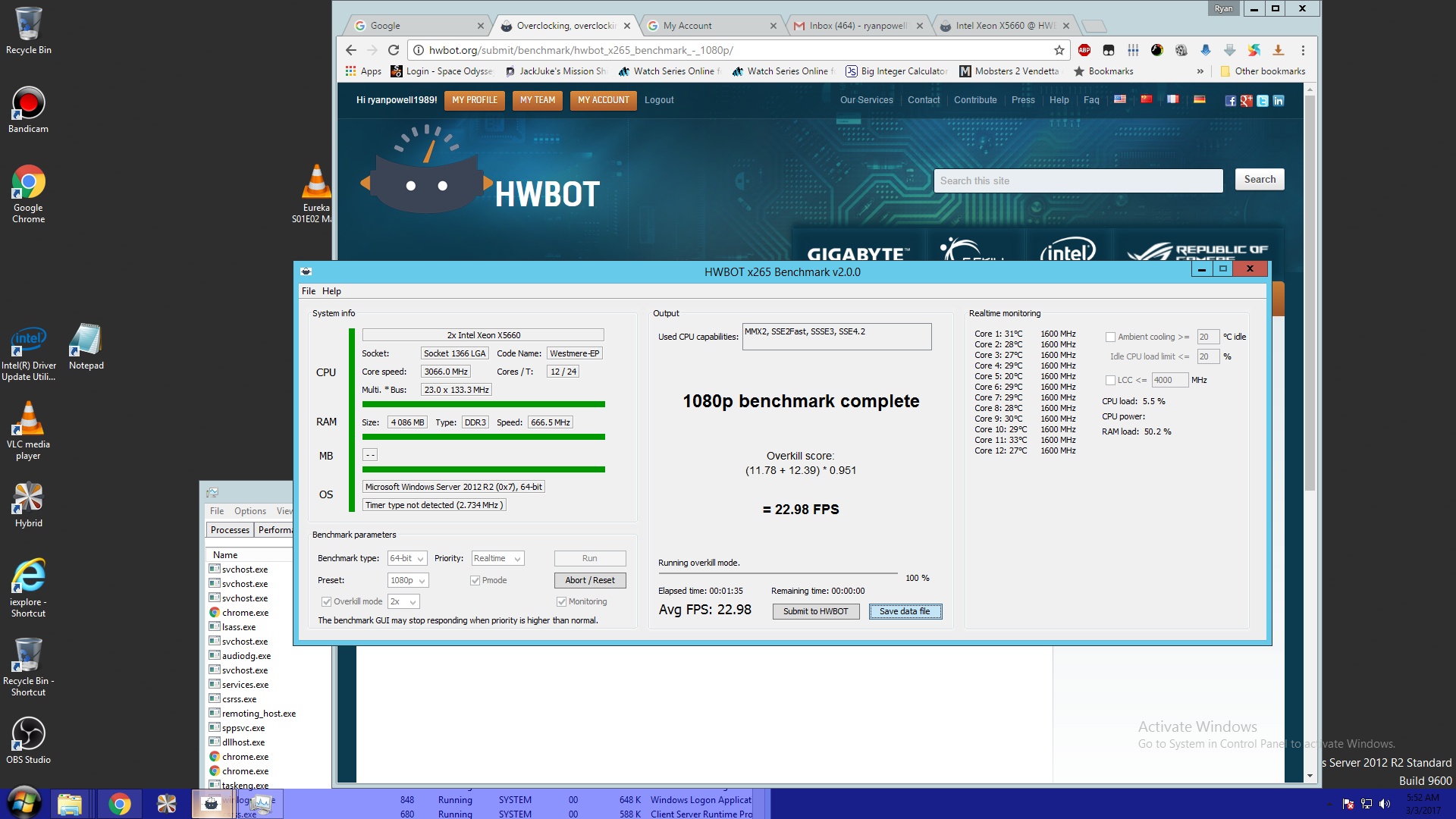Click the volume icon in system tray
Screen dimensions: 1456x819
1385,804
